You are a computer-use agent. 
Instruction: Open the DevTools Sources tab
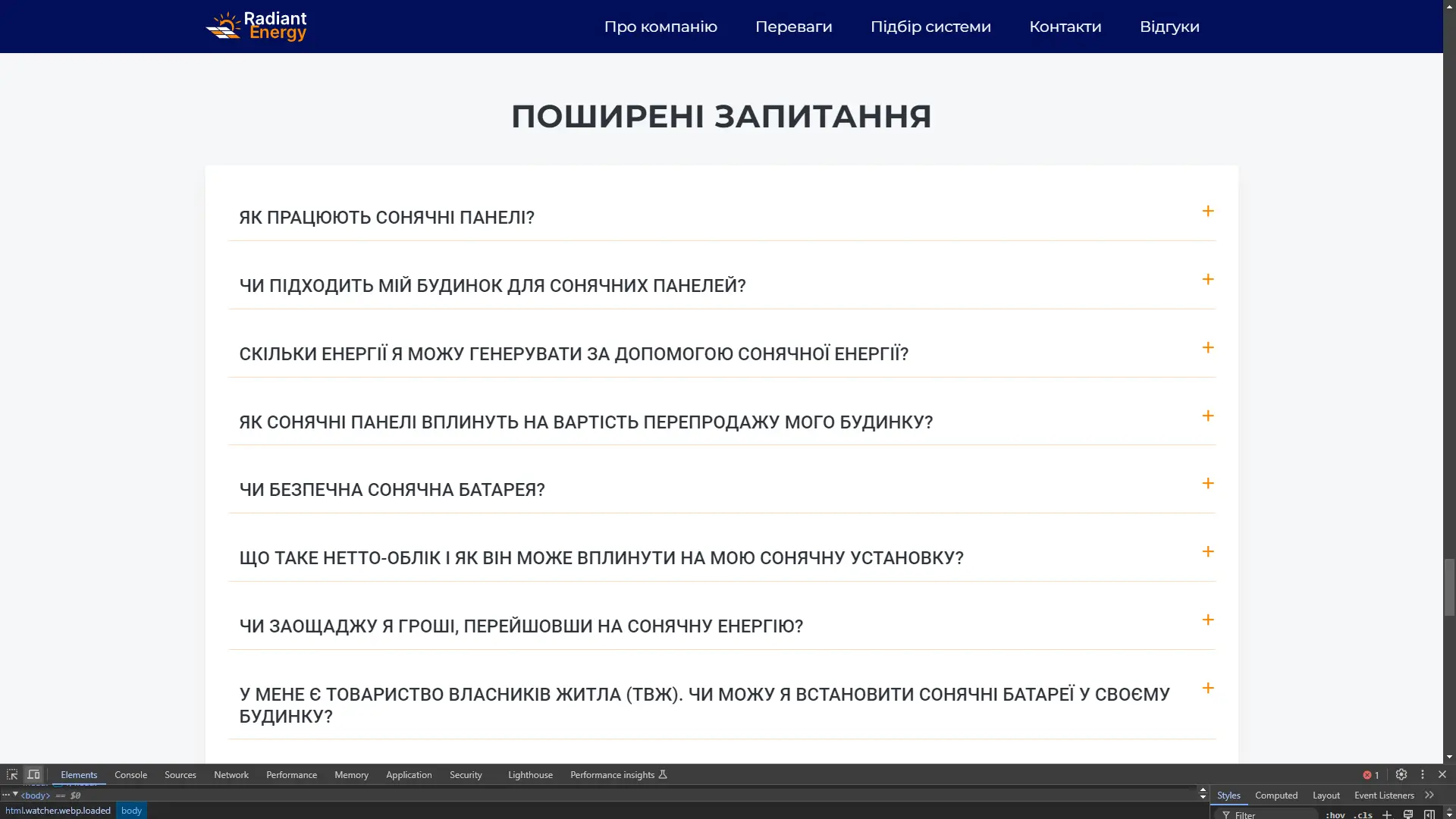(x=180, y=774)
